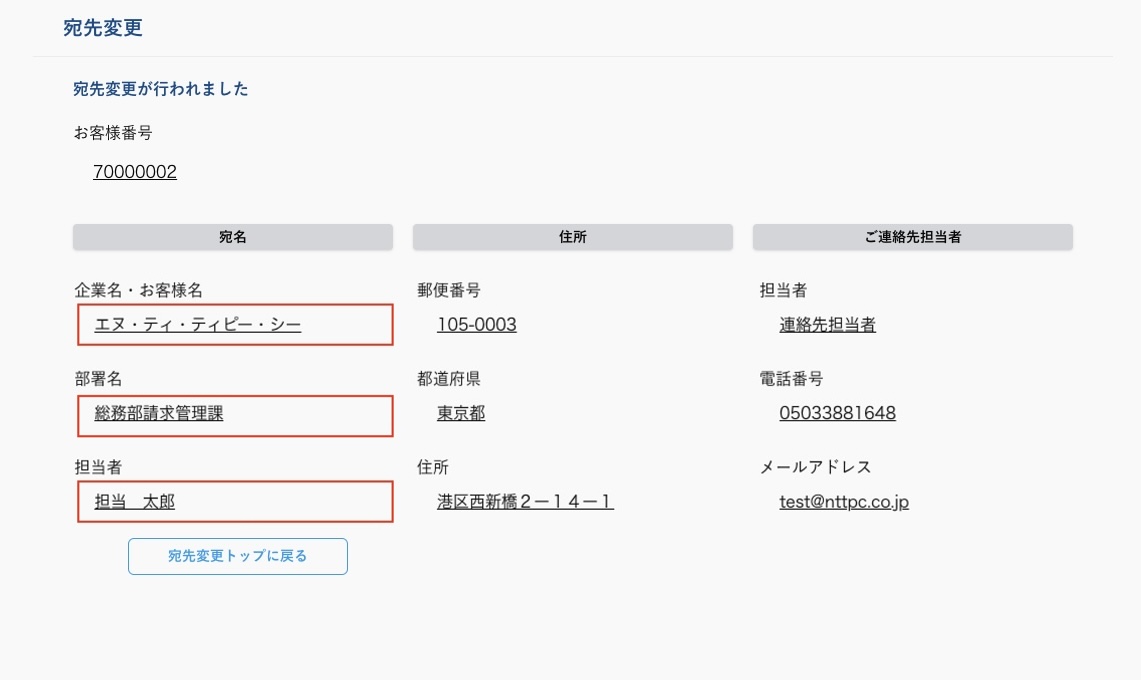Click the 連絡先担当者 contact value
Screen dimensions: 1141x680
tap(828, 325)
